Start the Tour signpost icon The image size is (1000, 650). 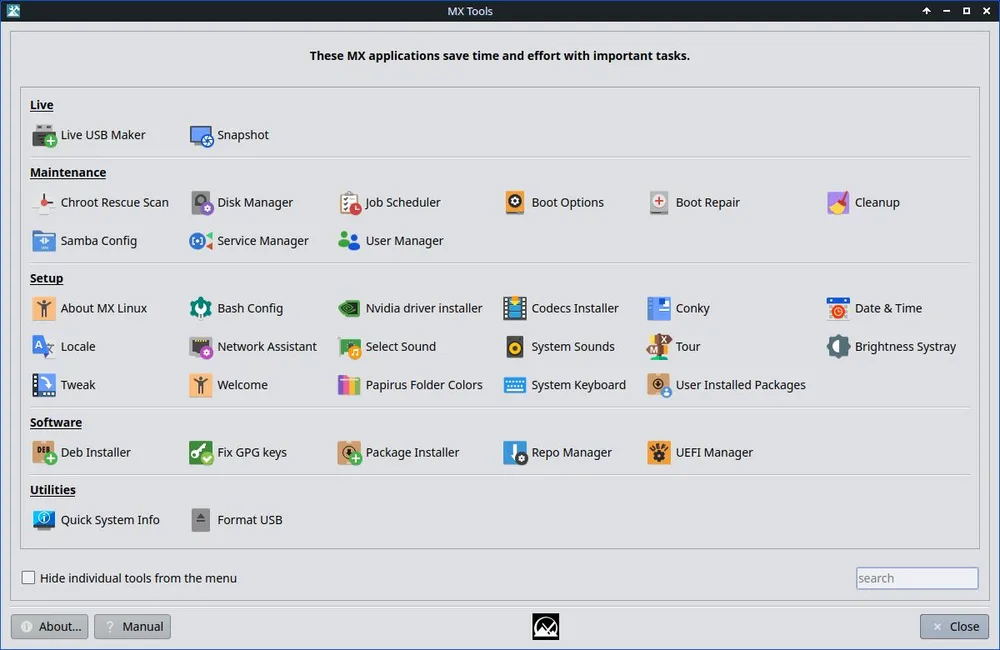click(659, 347)
